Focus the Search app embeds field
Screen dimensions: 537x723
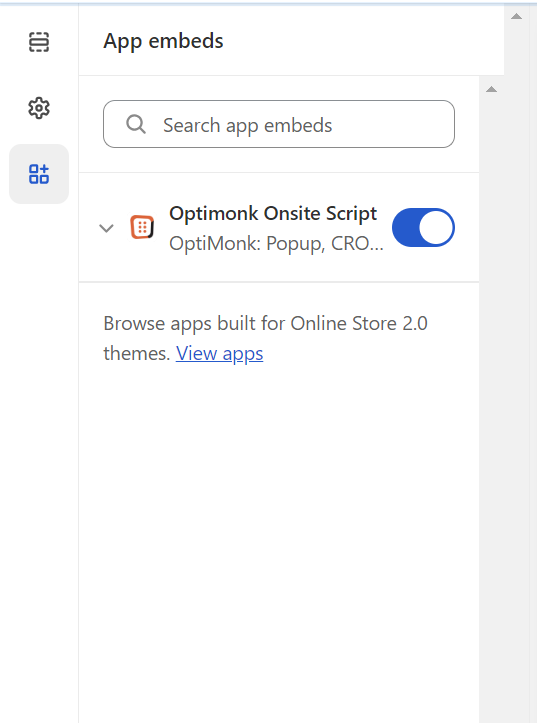[279, 124]
